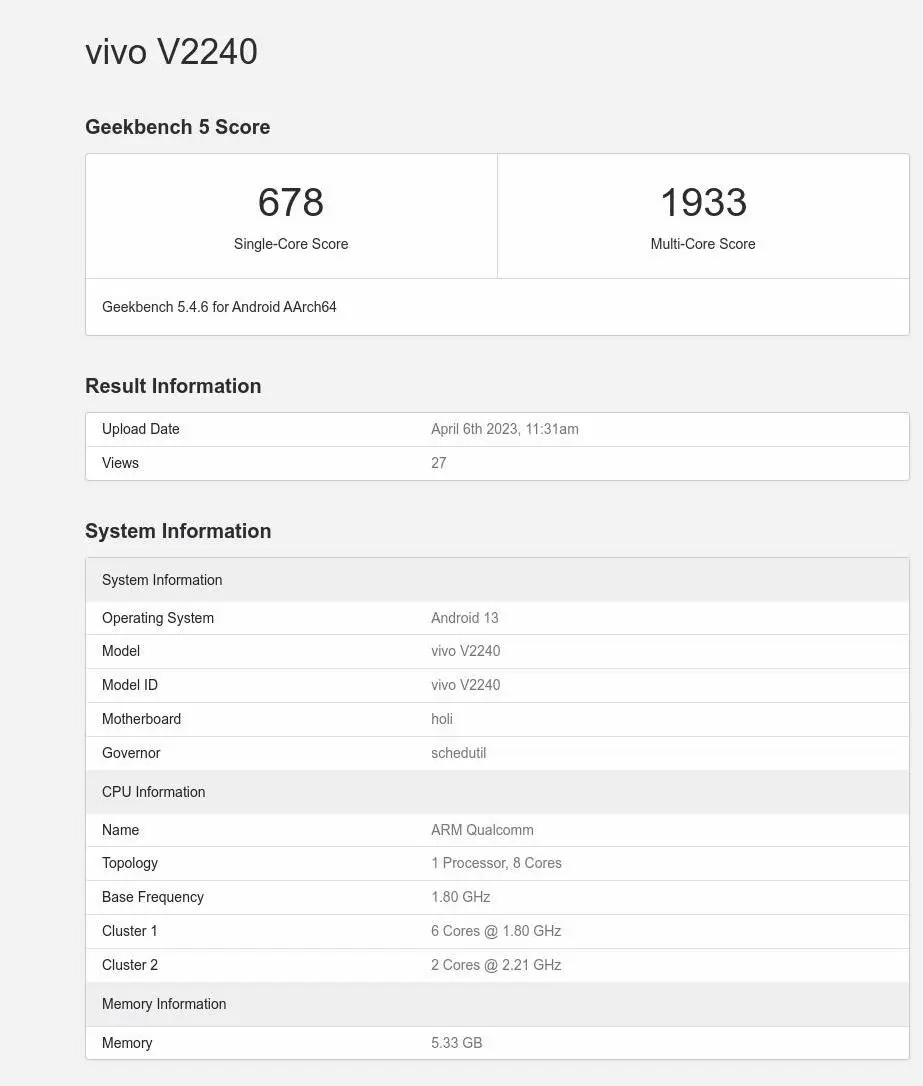The height and width of the screenshot is (1086, 923).
Task: Click the Memory Information section header row
Action: tap(497, 1004)
